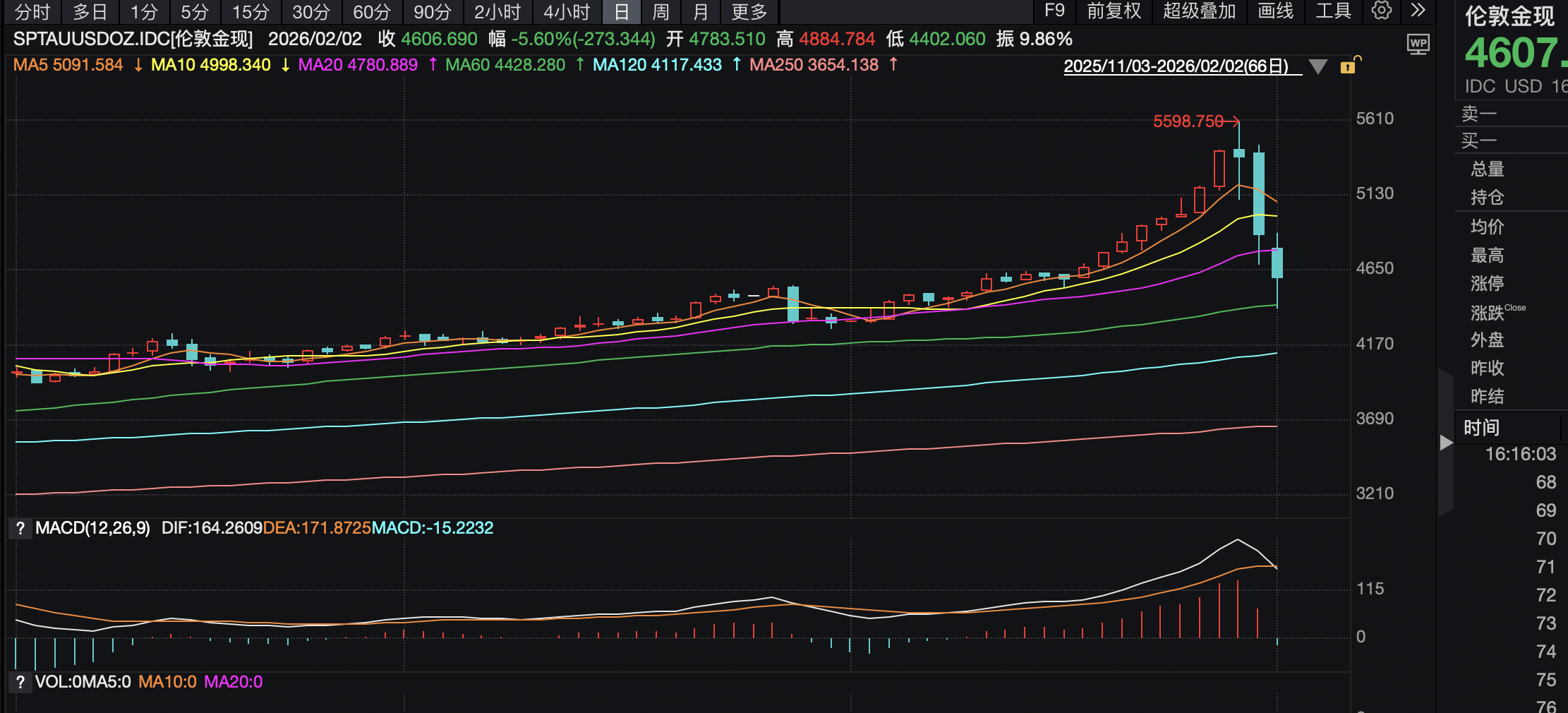Click the 画线 drawing button
Viewport: 1568px width, 713px height.
[1275, 11]
